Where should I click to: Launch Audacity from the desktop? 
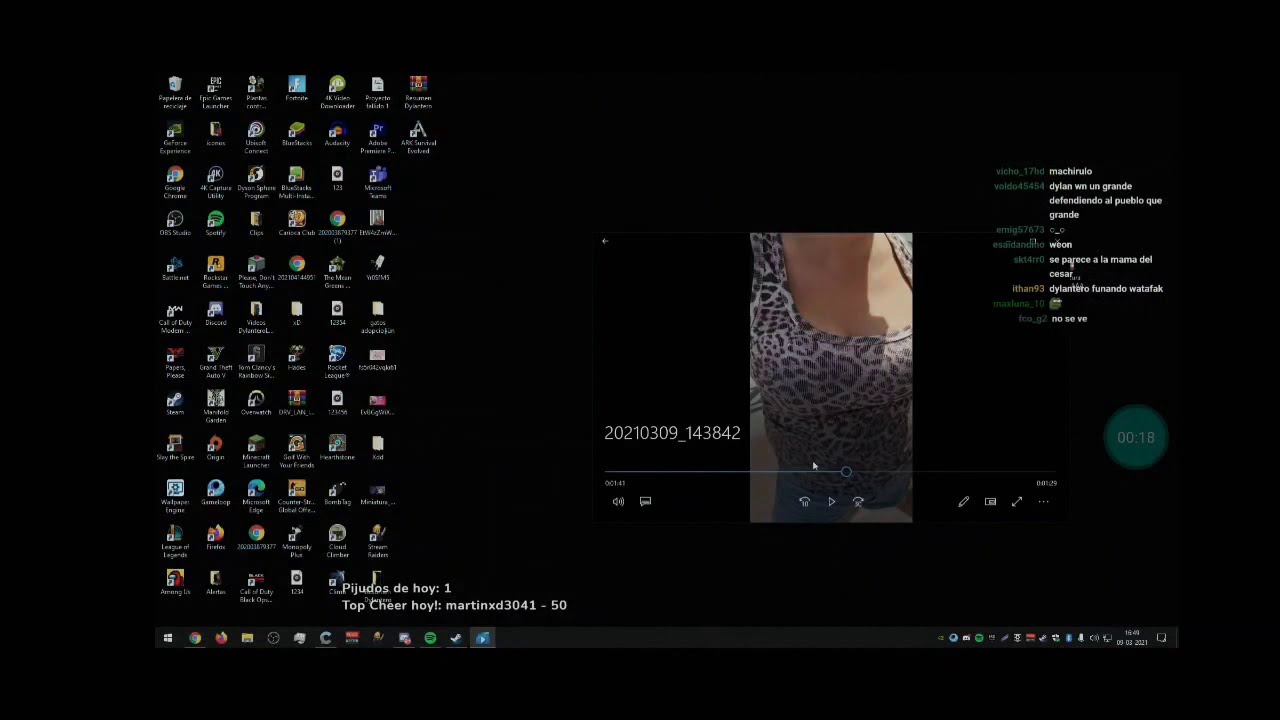pos(337,134)
